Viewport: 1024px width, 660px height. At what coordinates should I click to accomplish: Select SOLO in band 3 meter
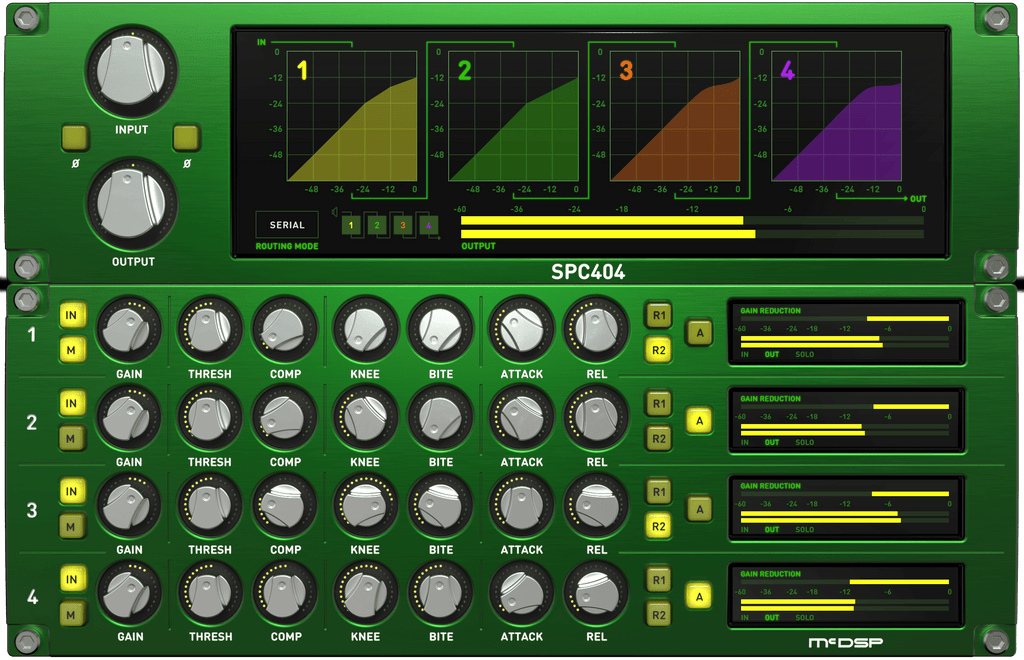tap(805, 530)
